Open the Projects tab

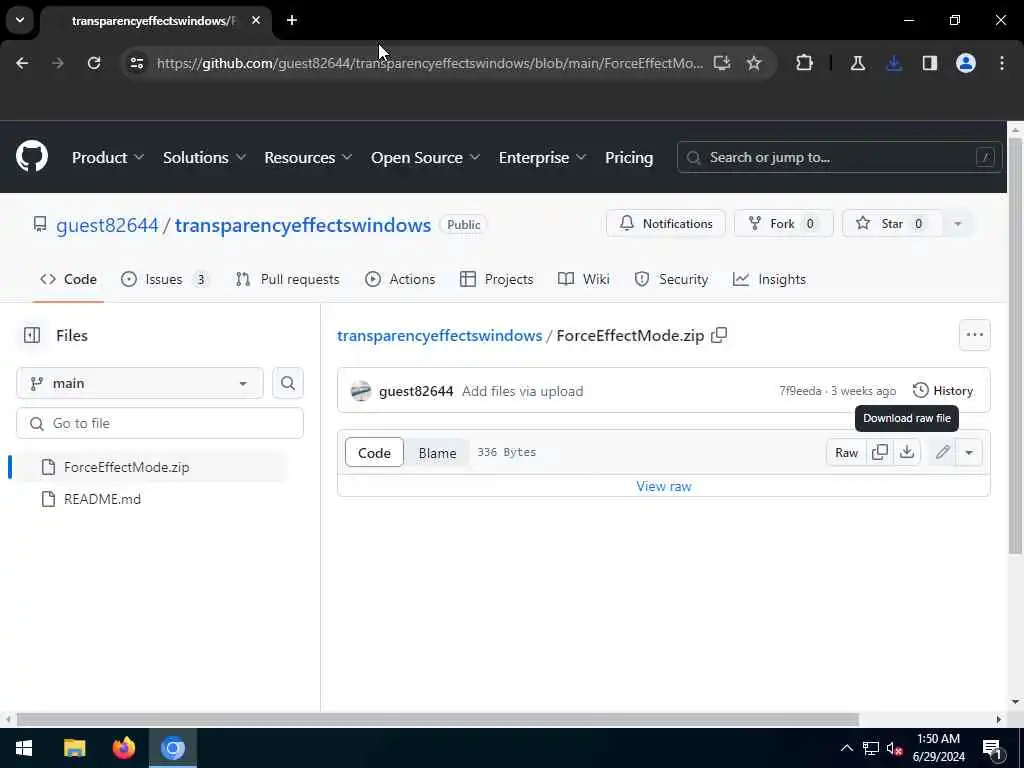point(497,279)
